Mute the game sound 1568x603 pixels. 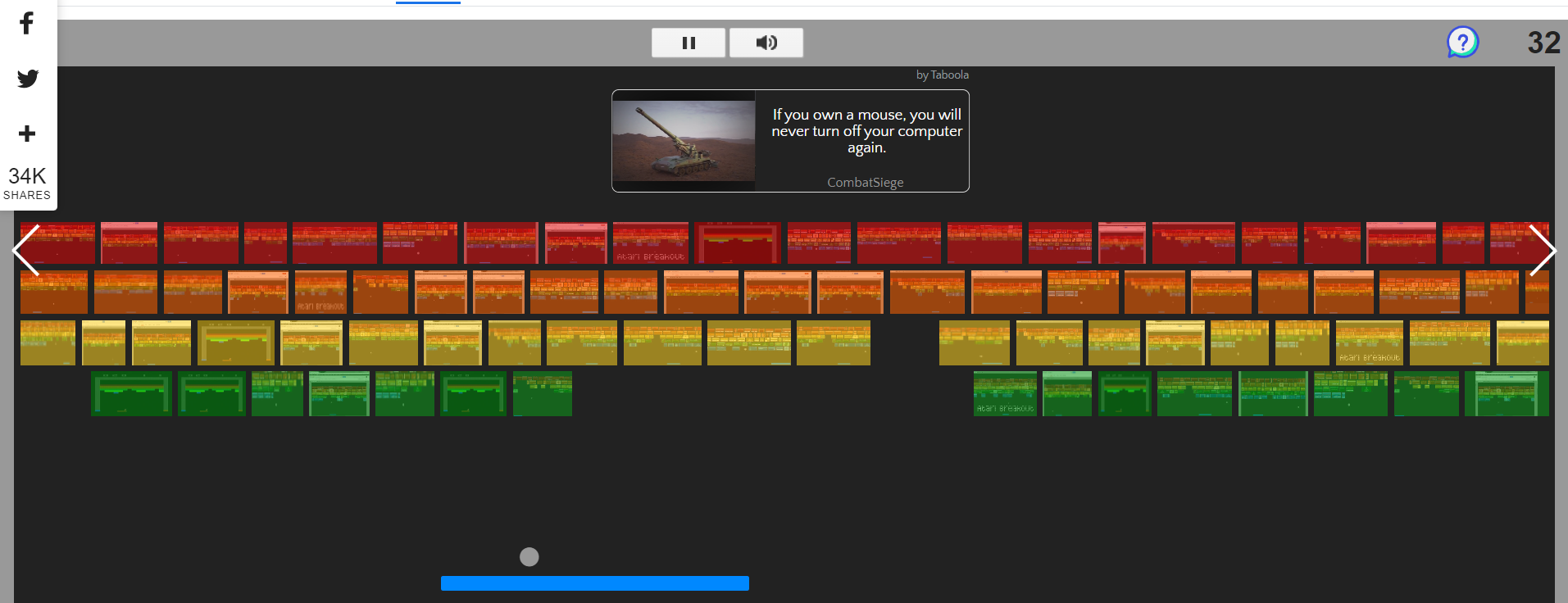pos(766,43)
